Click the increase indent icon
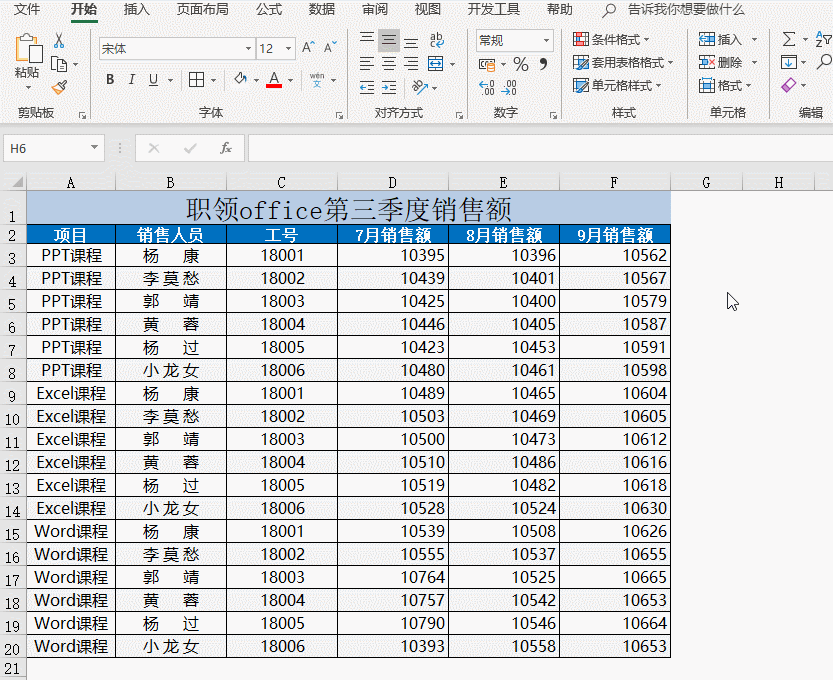This screenshot has width=833, height=680. tap(389, 87)
